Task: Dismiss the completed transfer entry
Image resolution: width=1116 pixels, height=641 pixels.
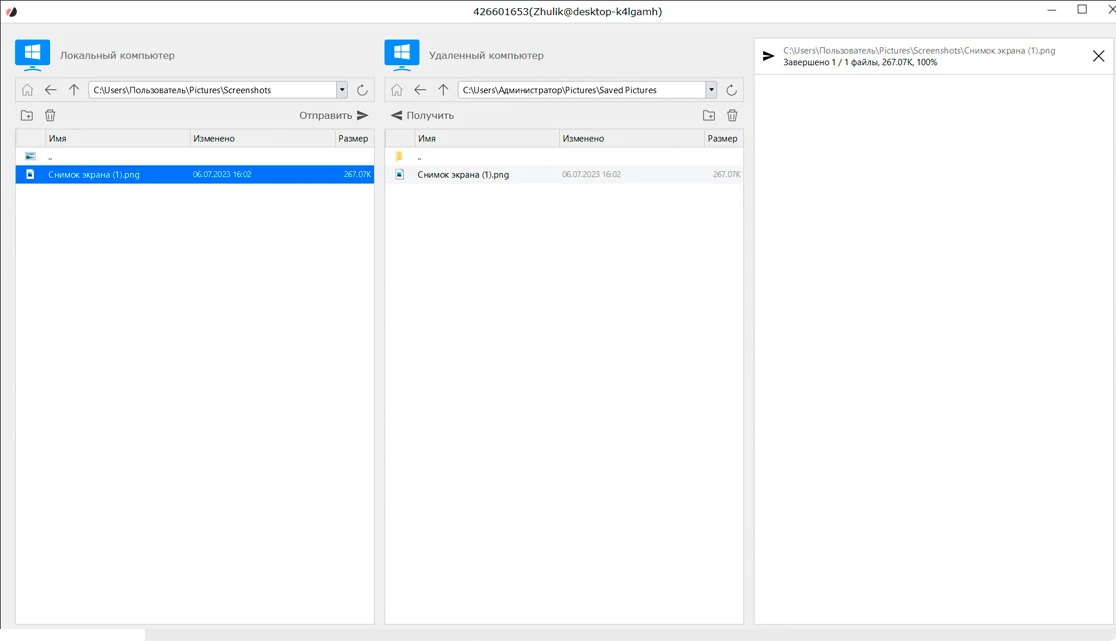Action: (1098, 56)
